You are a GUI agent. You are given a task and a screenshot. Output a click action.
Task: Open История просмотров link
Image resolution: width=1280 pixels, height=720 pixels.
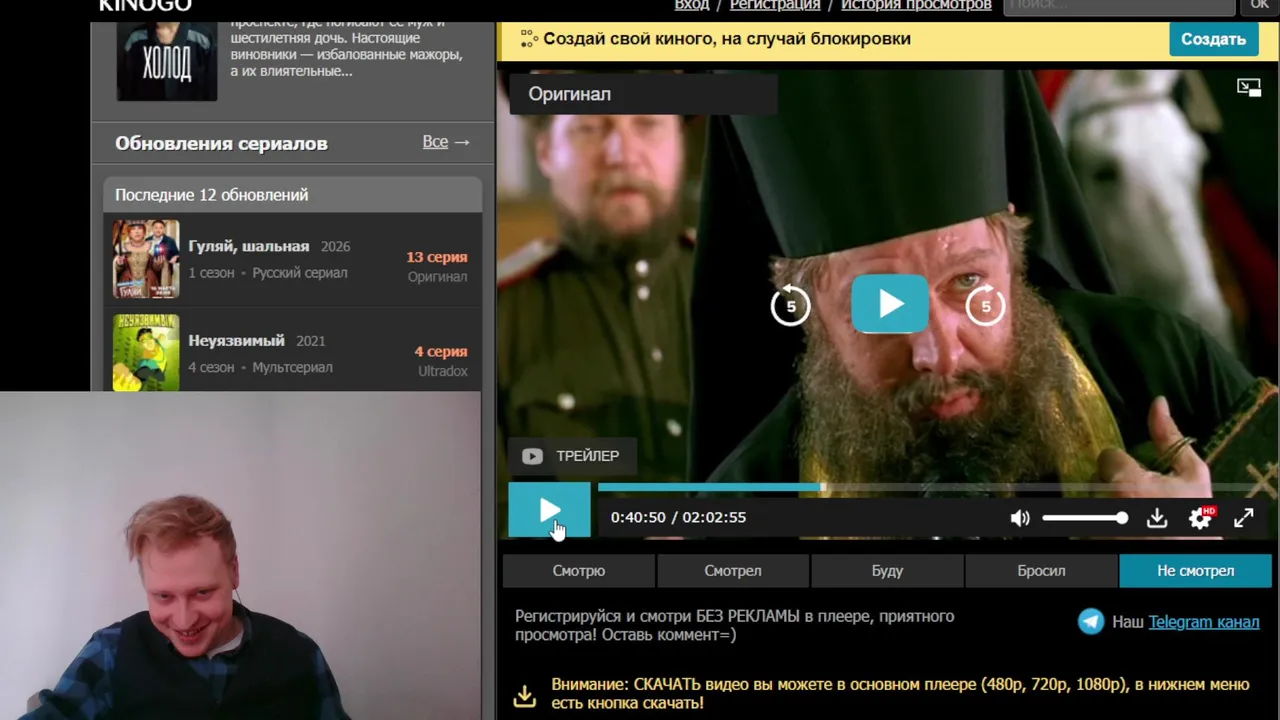(916, 5)
